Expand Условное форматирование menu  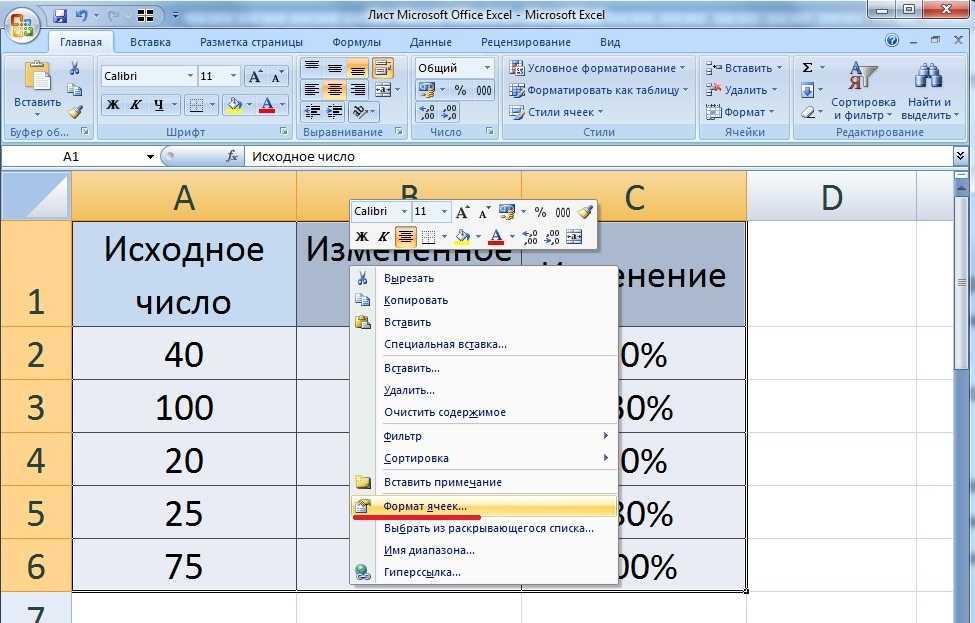click(597, 68)
